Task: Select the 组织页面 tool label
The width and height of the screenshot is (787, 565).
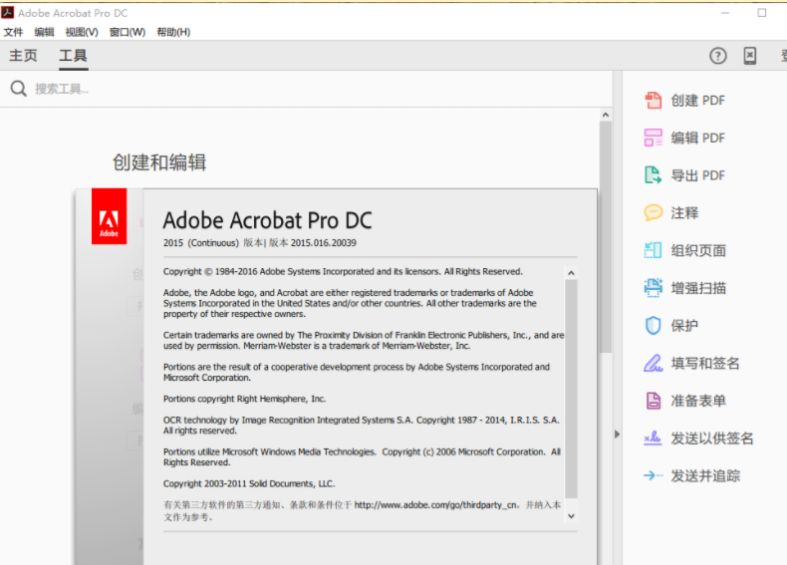Action: (699, 250)
